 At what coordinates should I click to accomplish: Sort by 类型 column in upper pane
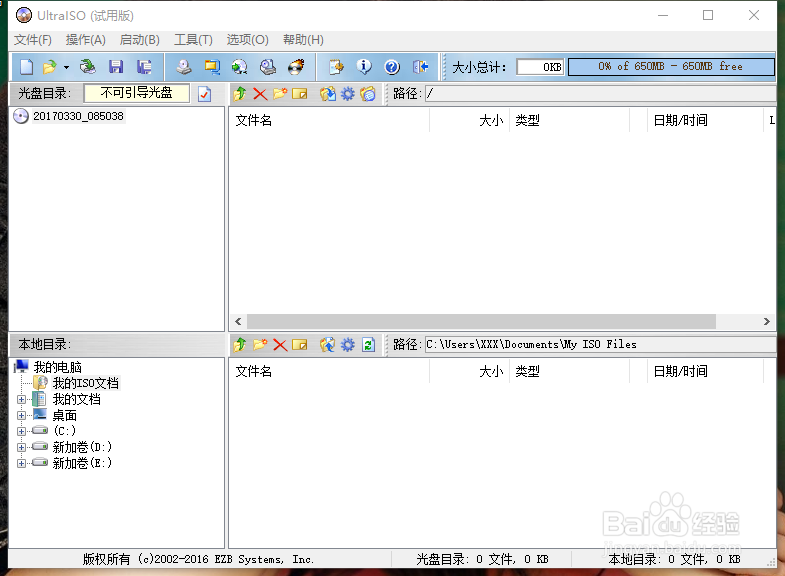tap(570, 120)
